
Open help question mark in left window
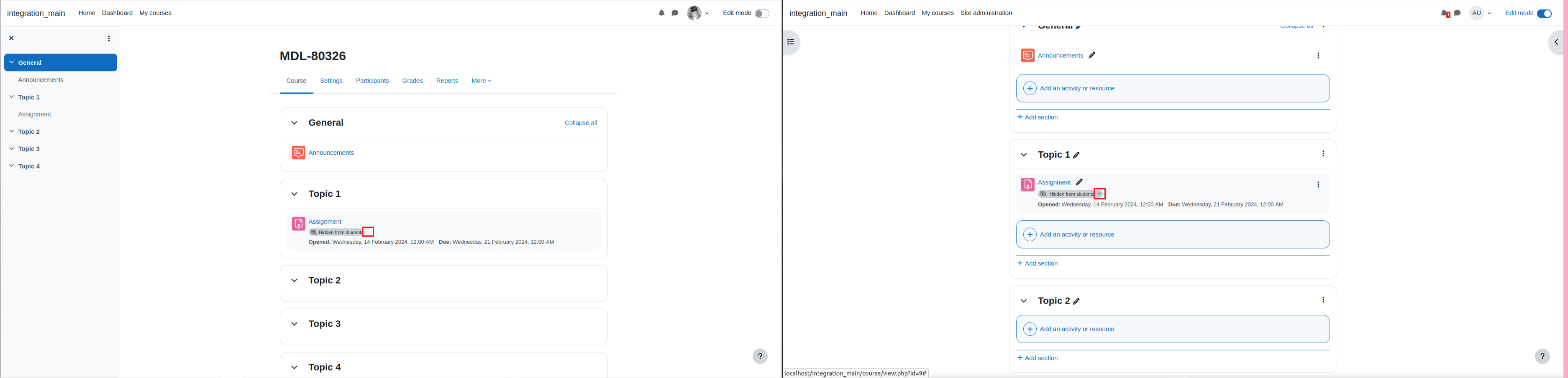(x=760, y=357)
